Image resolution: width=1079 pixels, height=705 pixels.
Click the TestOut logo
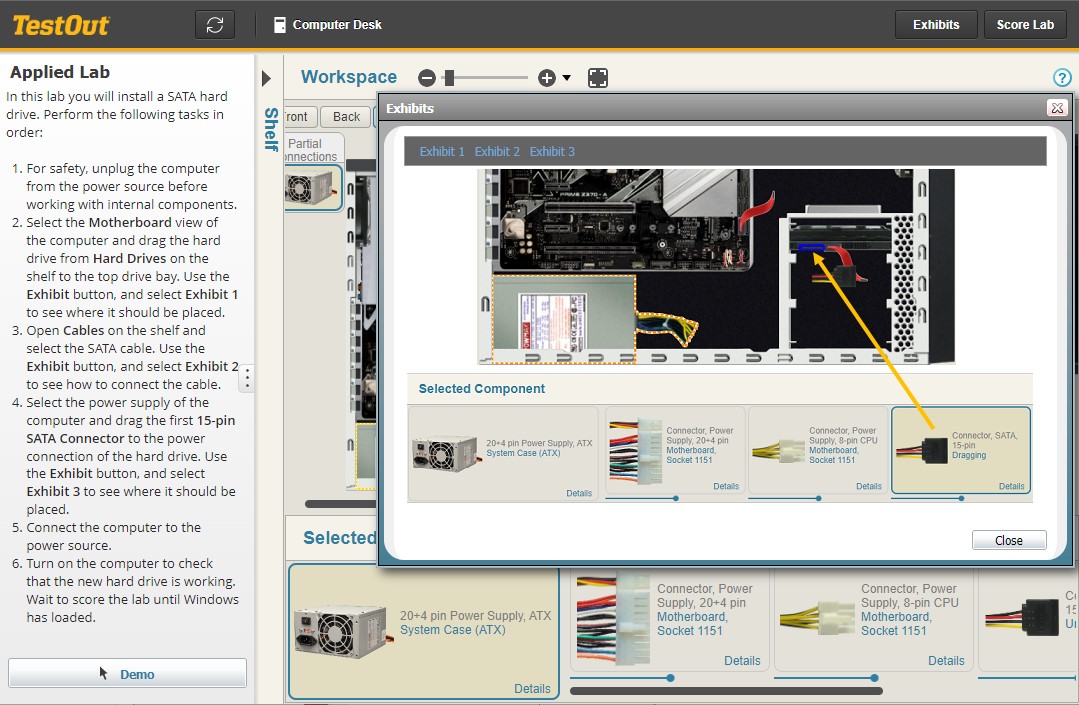click(x=60, y=25)
